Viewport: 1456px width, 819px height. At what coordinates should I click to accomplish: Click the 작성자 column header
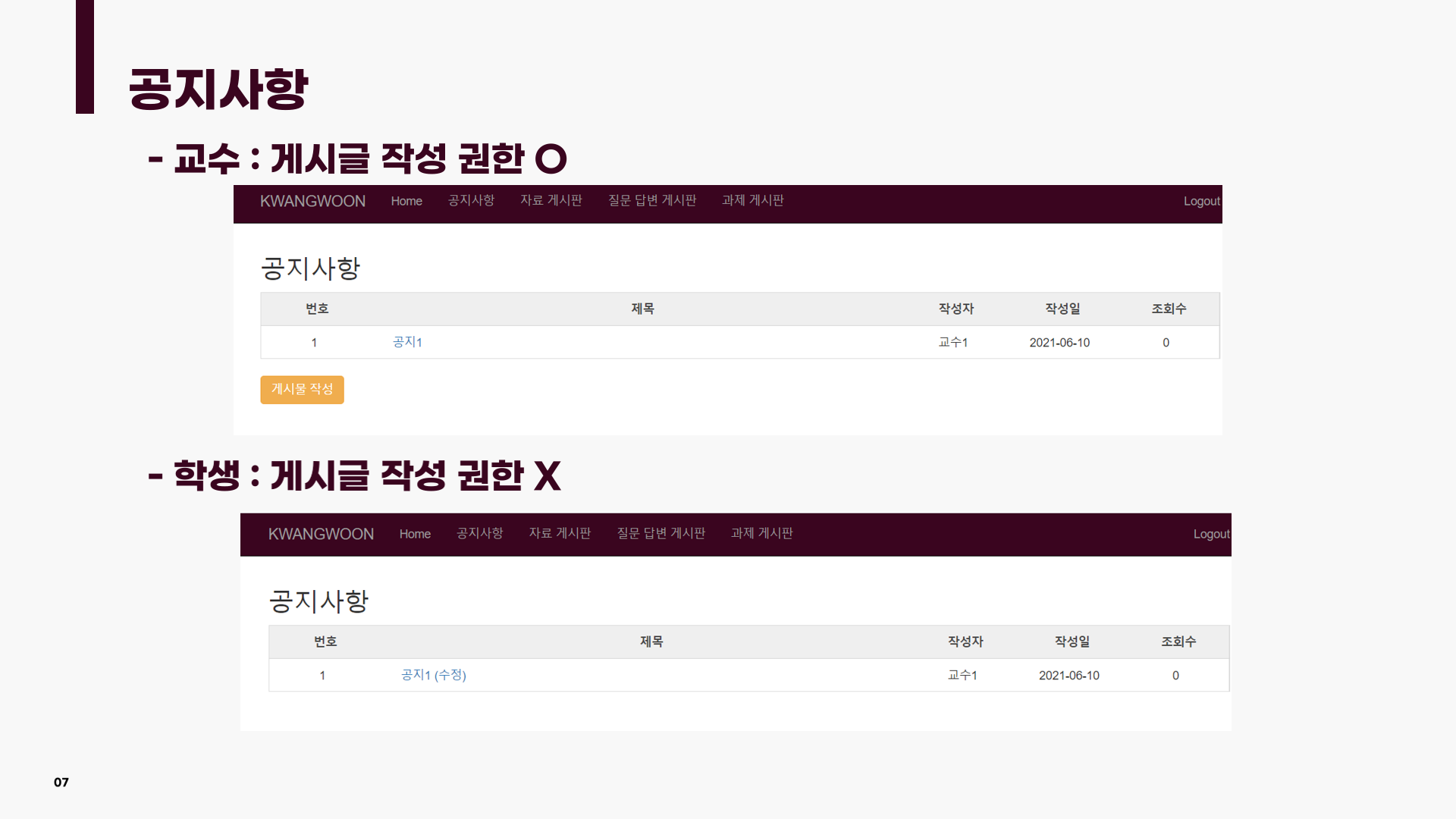tap(955, 309)
